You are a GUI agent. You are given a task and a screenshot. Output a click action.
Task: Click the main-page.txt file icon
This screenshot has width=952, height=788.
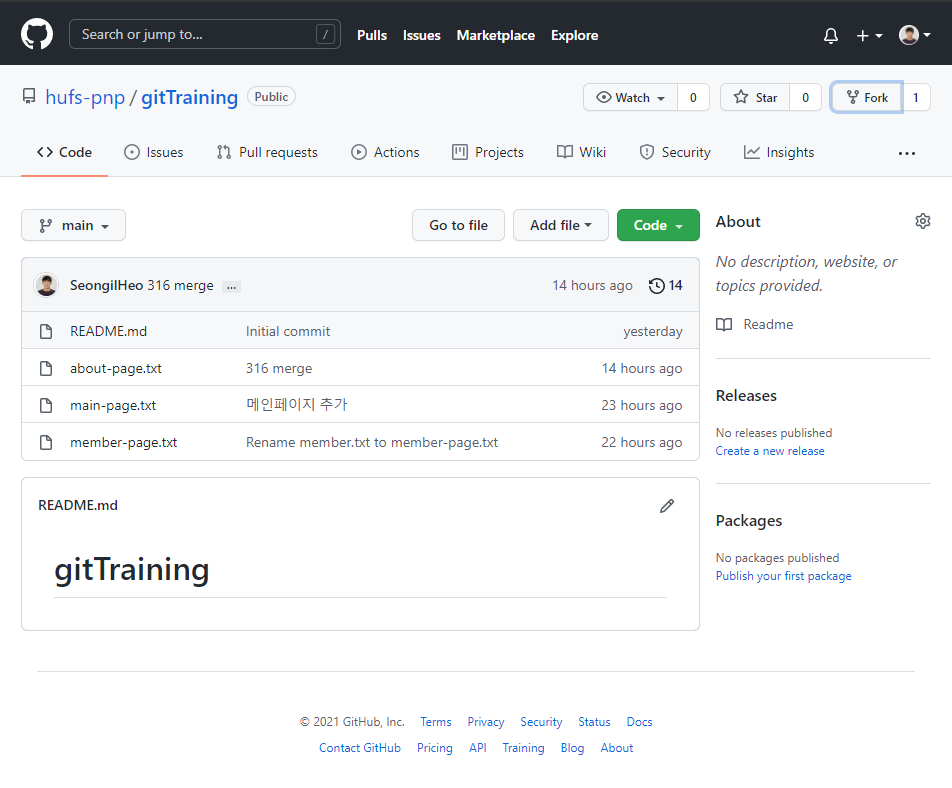coord(46,406)
